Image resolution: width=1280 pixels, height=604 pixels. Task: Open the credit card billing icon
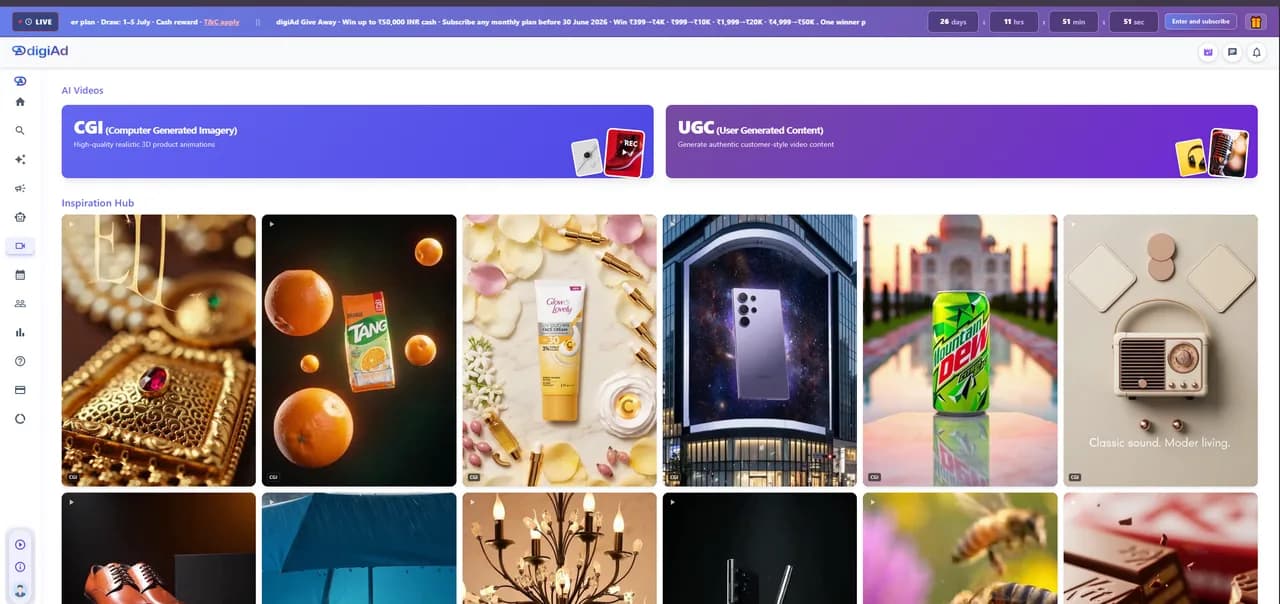20,390
